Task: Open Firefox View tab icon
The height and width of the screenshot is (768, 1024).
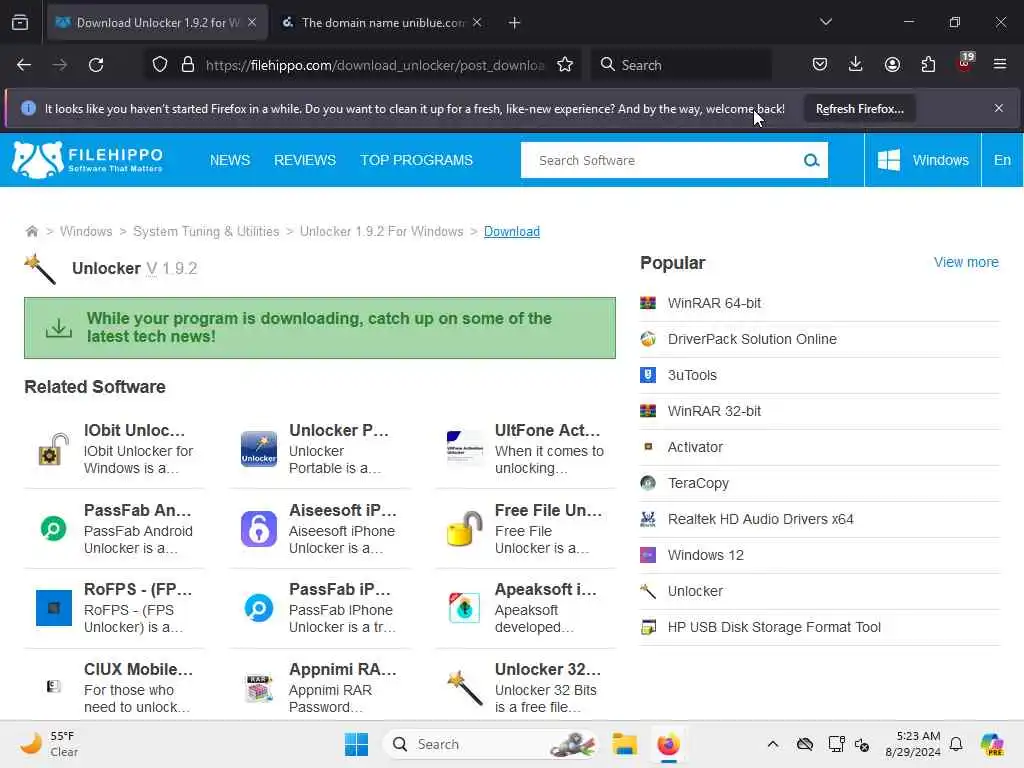Action: (20, 22)
